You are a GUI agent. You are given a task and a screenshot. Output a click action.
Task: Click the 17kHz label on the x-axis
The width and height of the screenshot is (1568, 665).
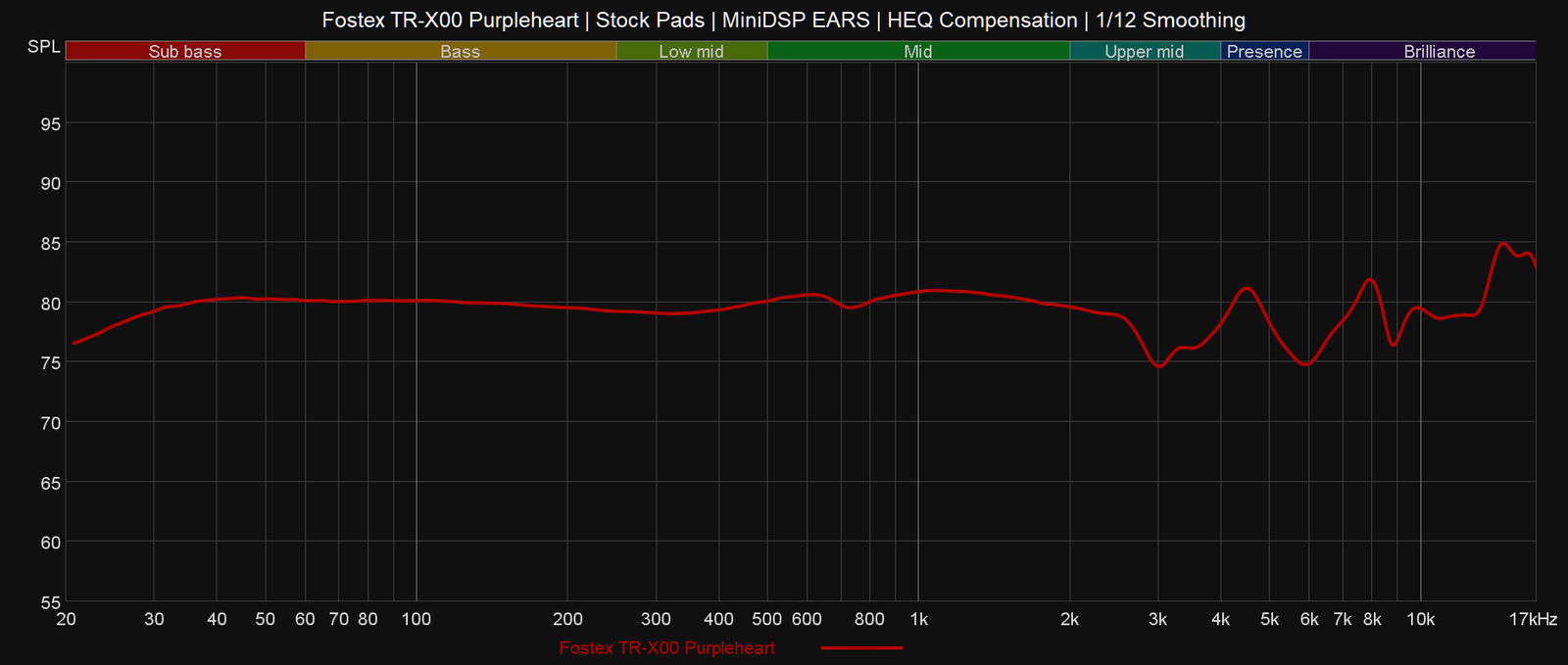click(1533, 619)
